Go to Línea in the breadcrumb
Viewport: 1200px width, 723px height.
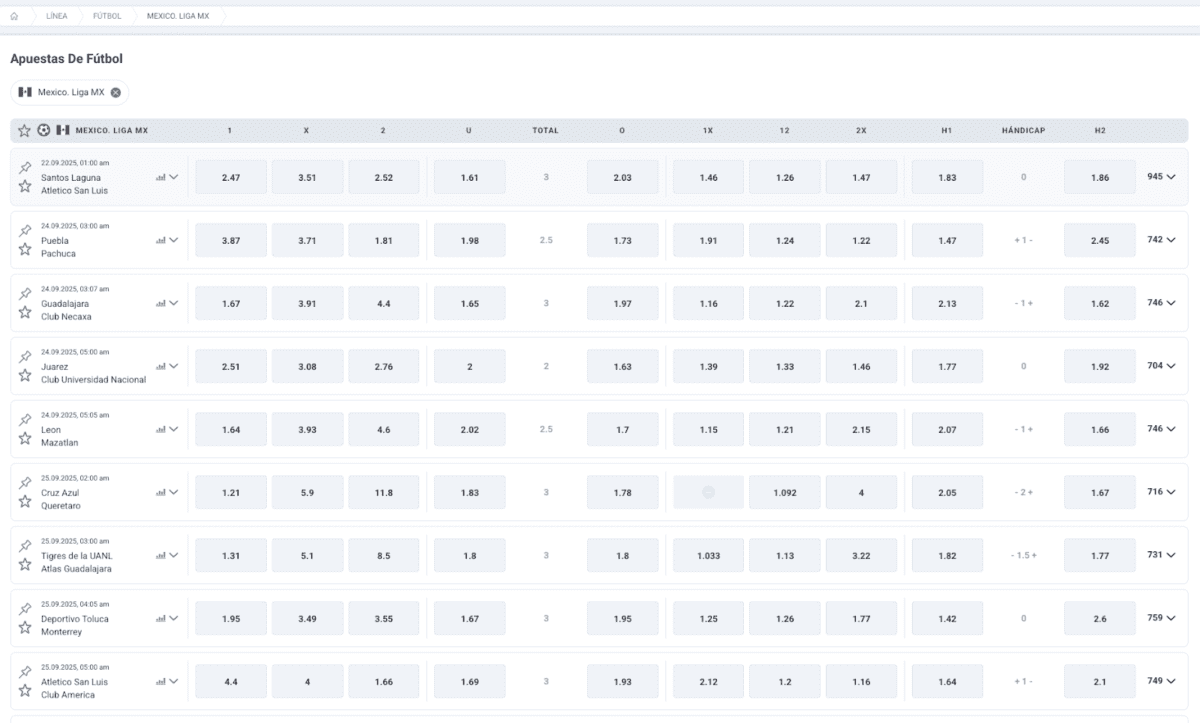point(57,16)
